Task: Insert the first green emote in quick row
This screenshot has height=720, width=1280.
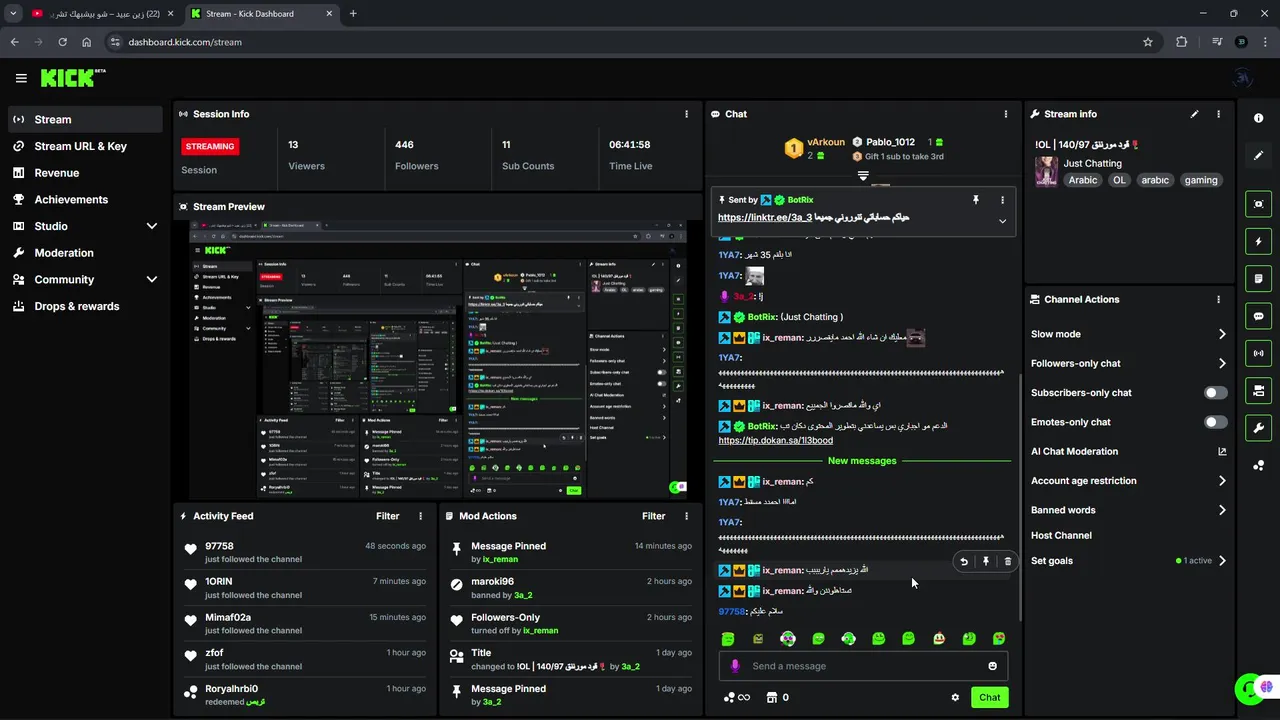Action: (728, 639)
